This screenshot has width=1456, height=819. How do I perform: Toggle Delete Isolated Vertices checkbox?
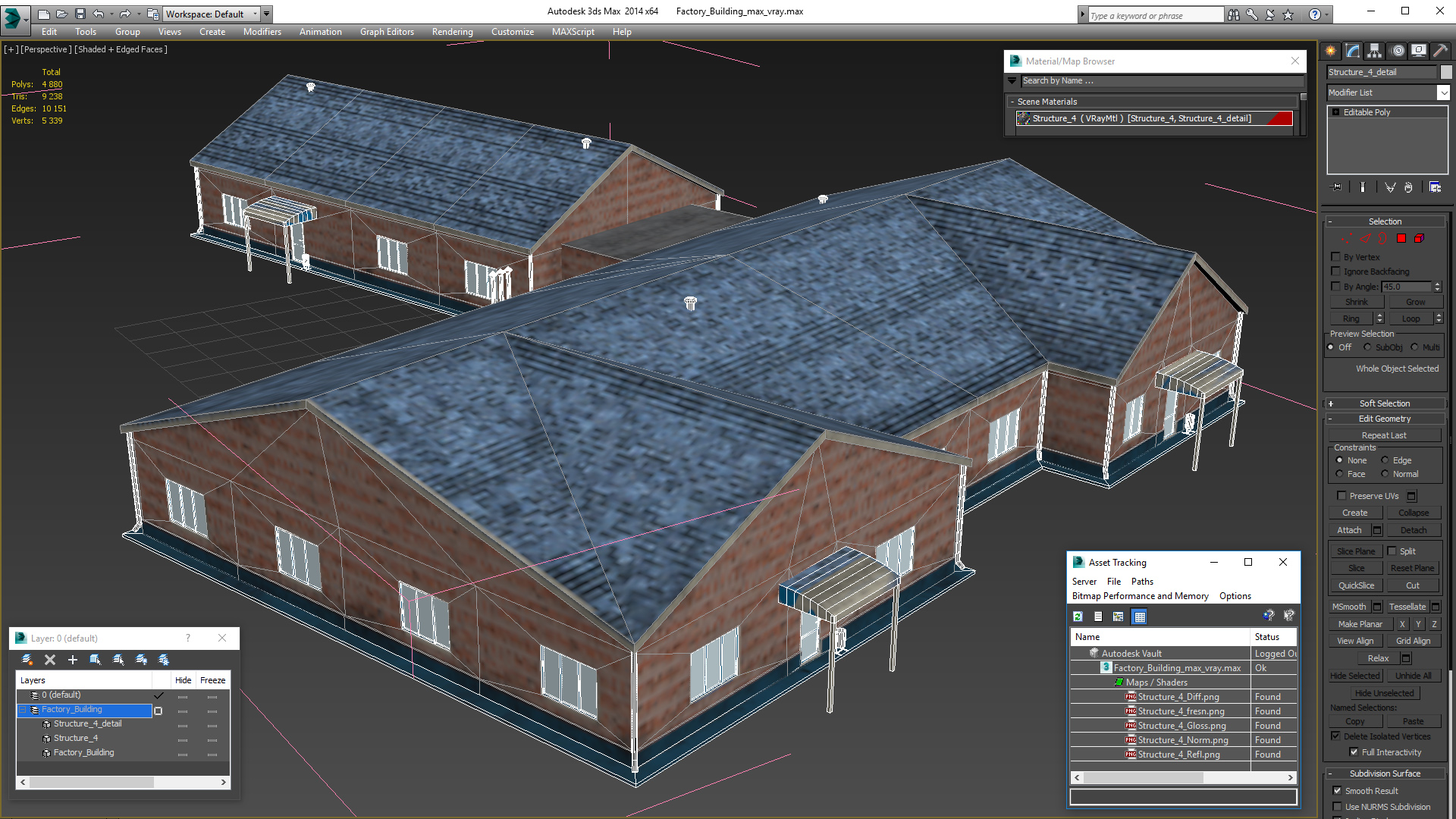(x=1335, y=736)
